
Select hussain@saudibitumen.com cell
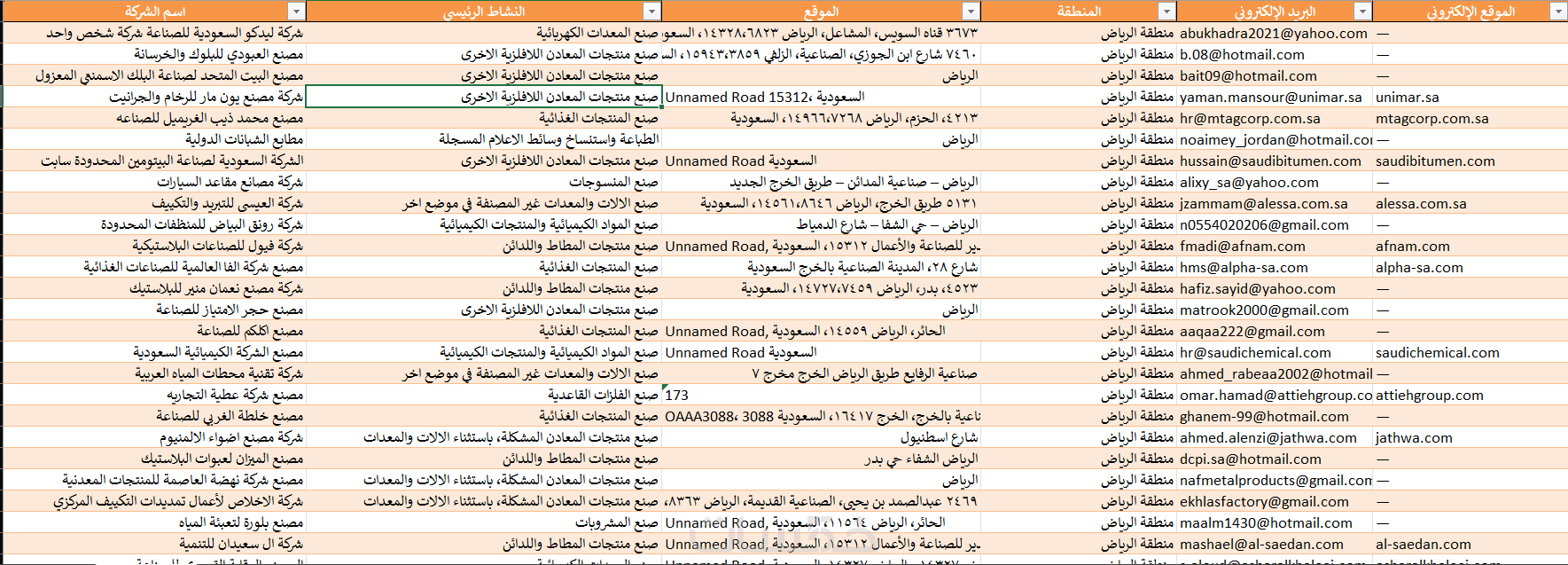(1275, 161)
